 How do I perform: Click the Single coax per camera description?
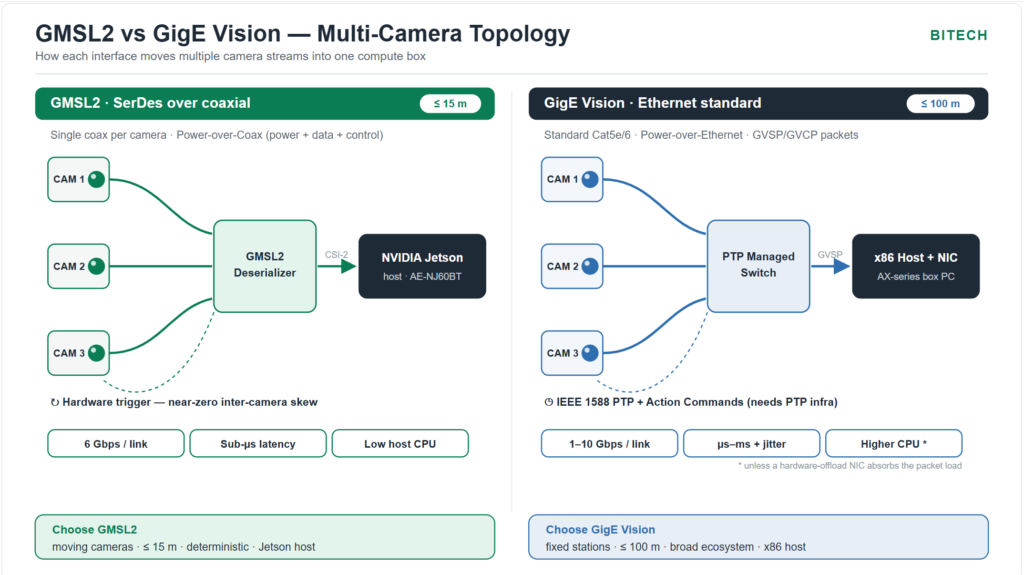pyautogui.click(x=217, y=135)
